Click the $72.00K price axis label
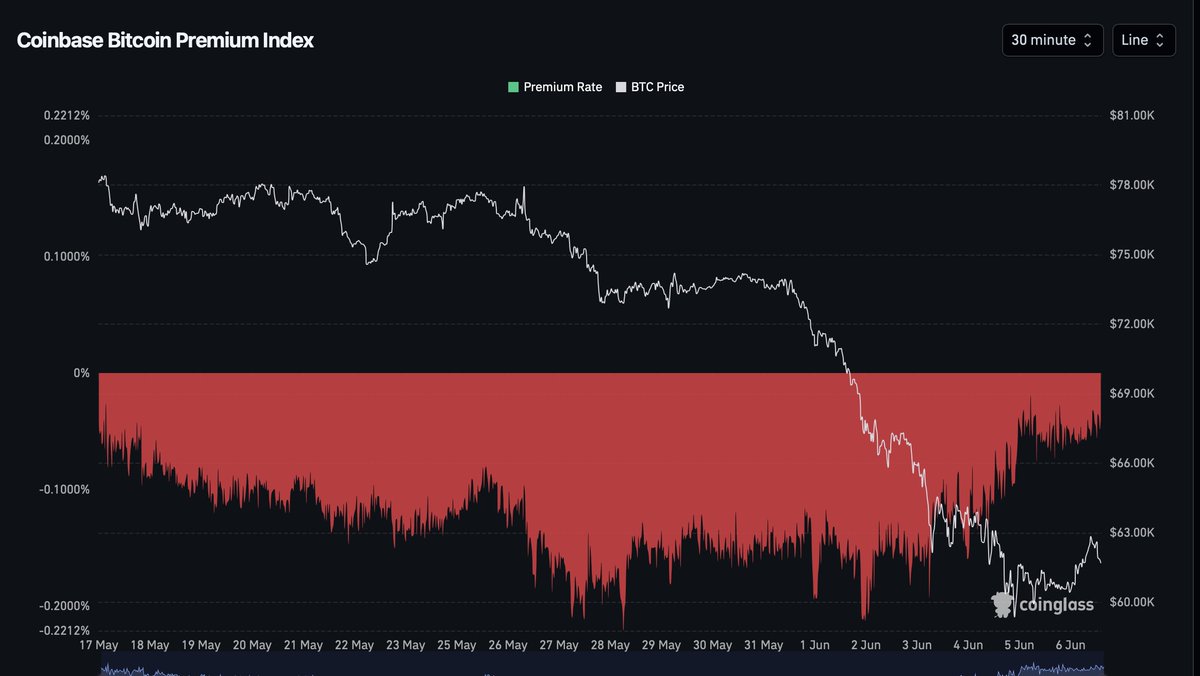This screenshot has width=1200, height=676. (x=1132, y=324)
